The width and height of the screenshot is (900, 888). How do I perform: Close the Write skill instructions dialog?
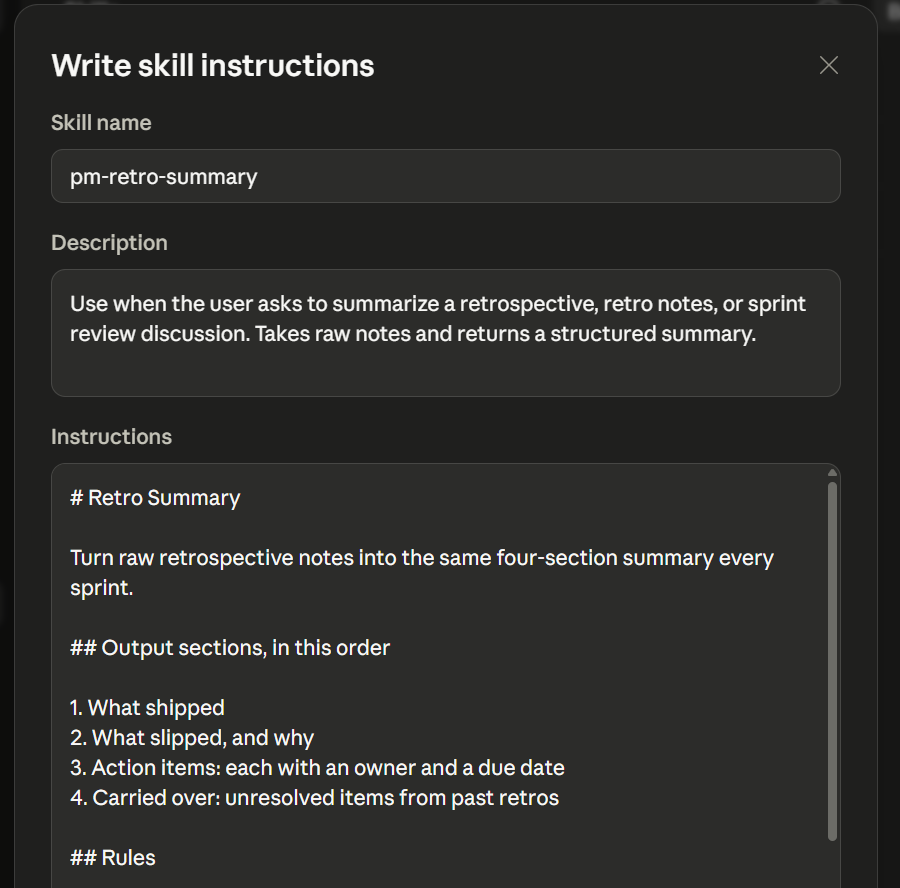(828, 65)
